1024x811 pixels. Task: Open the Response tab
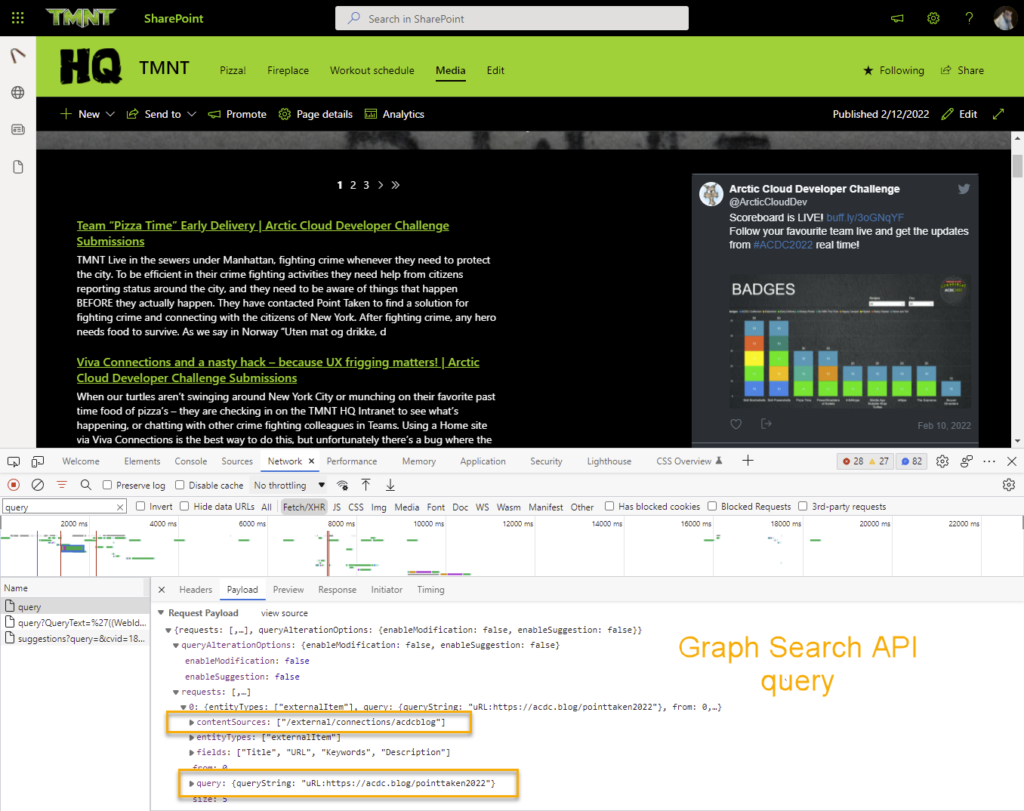tap(337, 590)
